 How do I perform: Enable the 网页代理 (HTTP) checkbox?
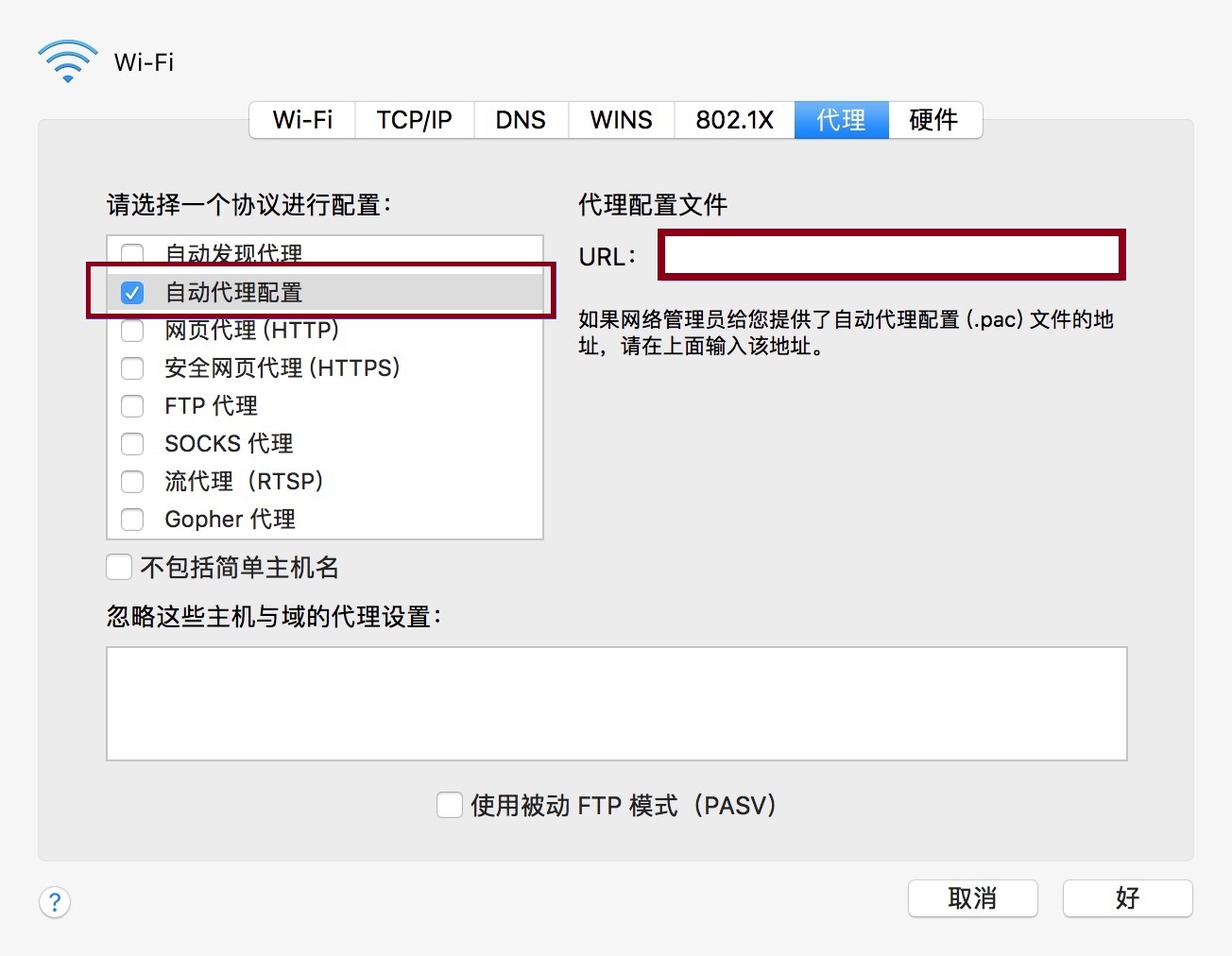click(x=132, y=331)
